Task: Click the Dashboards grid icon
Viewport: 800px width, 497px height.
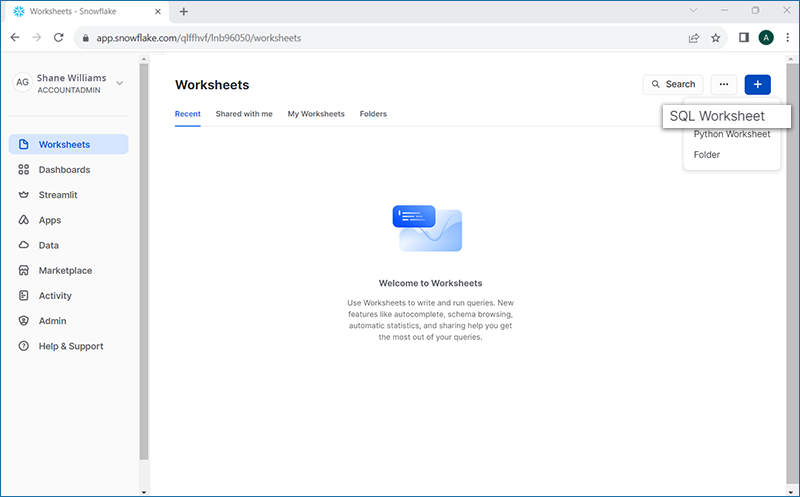Action: [23, 169]
